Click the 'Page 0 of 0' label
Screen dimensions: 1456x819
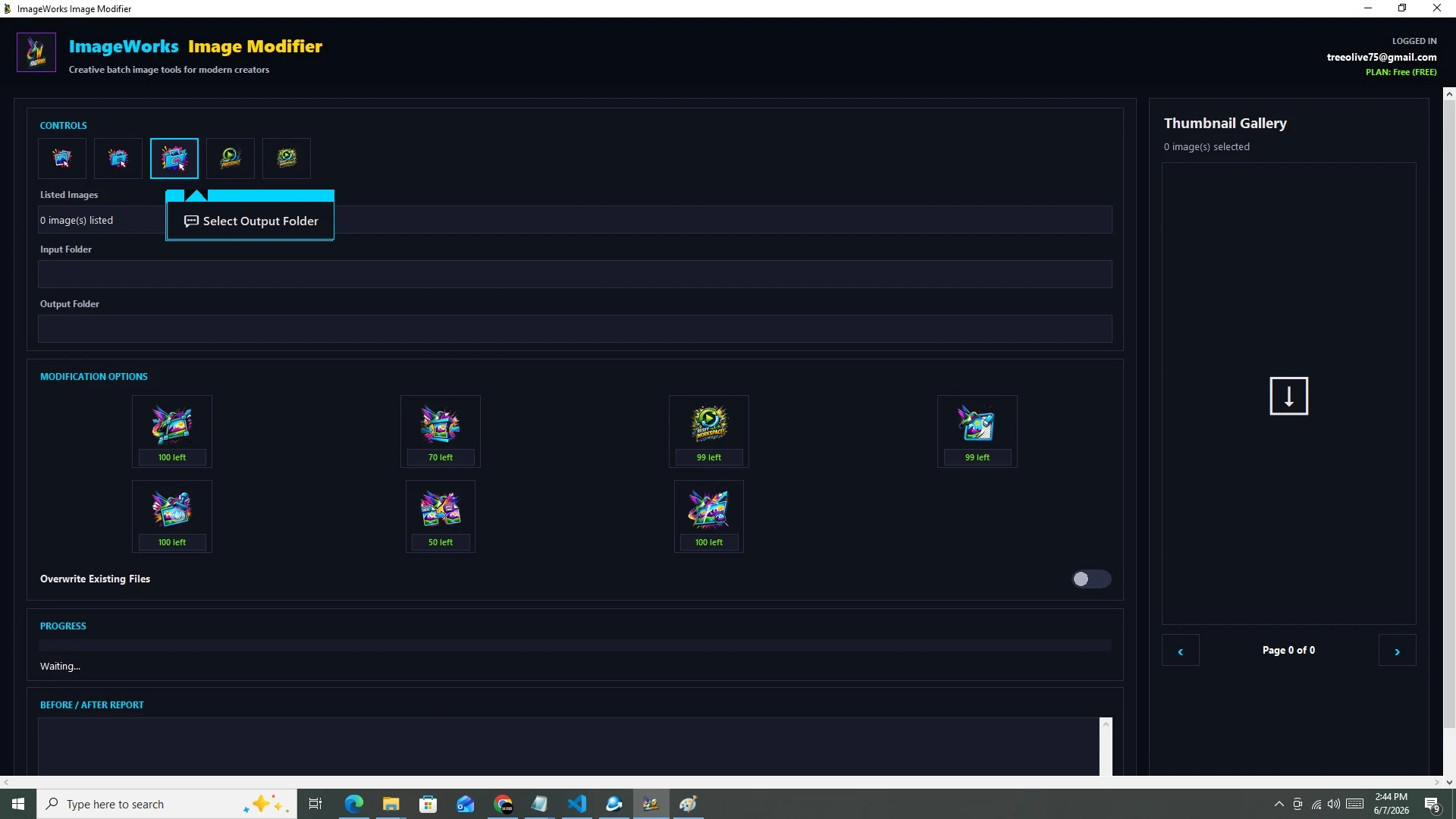pyautogui.click(x=1288, y=651)
